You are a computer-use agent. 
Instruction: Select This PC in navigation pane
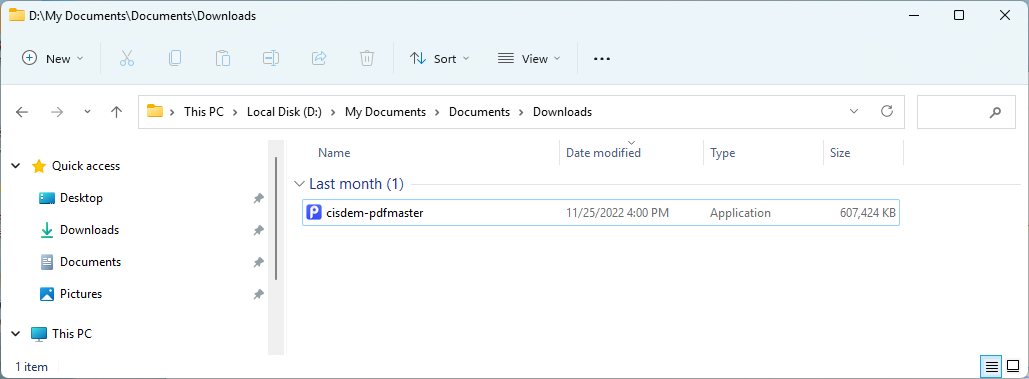coord(72,334)
